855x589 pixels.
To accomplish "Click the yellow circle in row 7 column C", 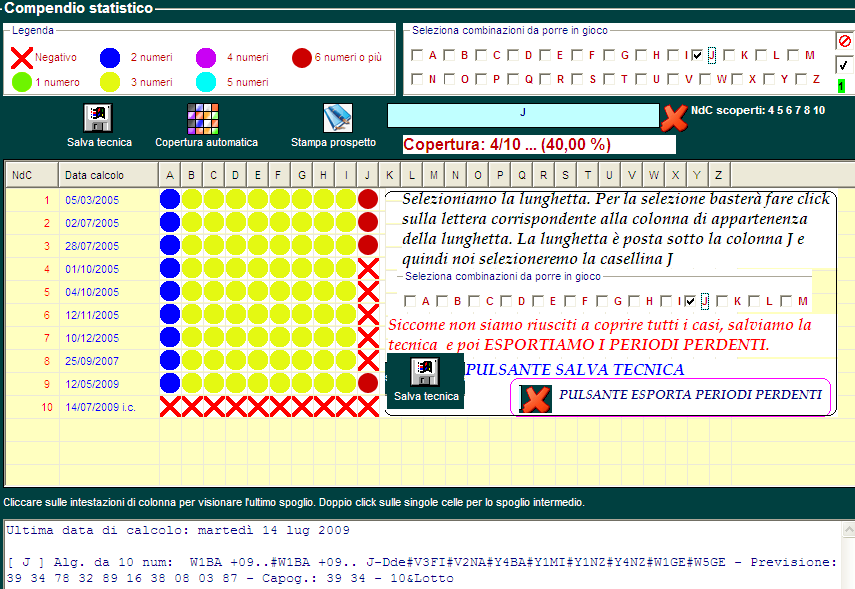I will (214, 338).
